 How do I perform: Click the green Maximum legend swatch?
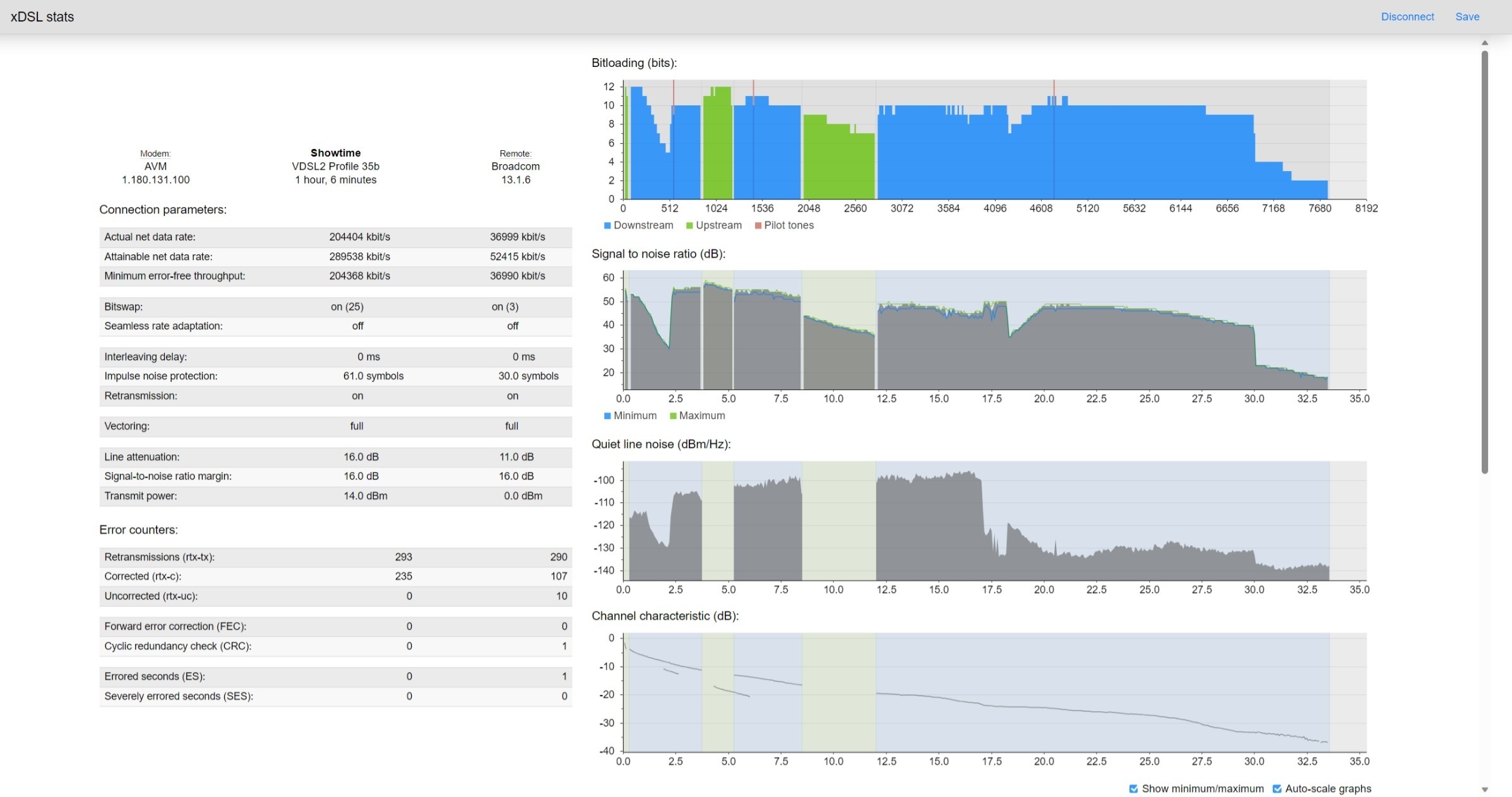673,416
